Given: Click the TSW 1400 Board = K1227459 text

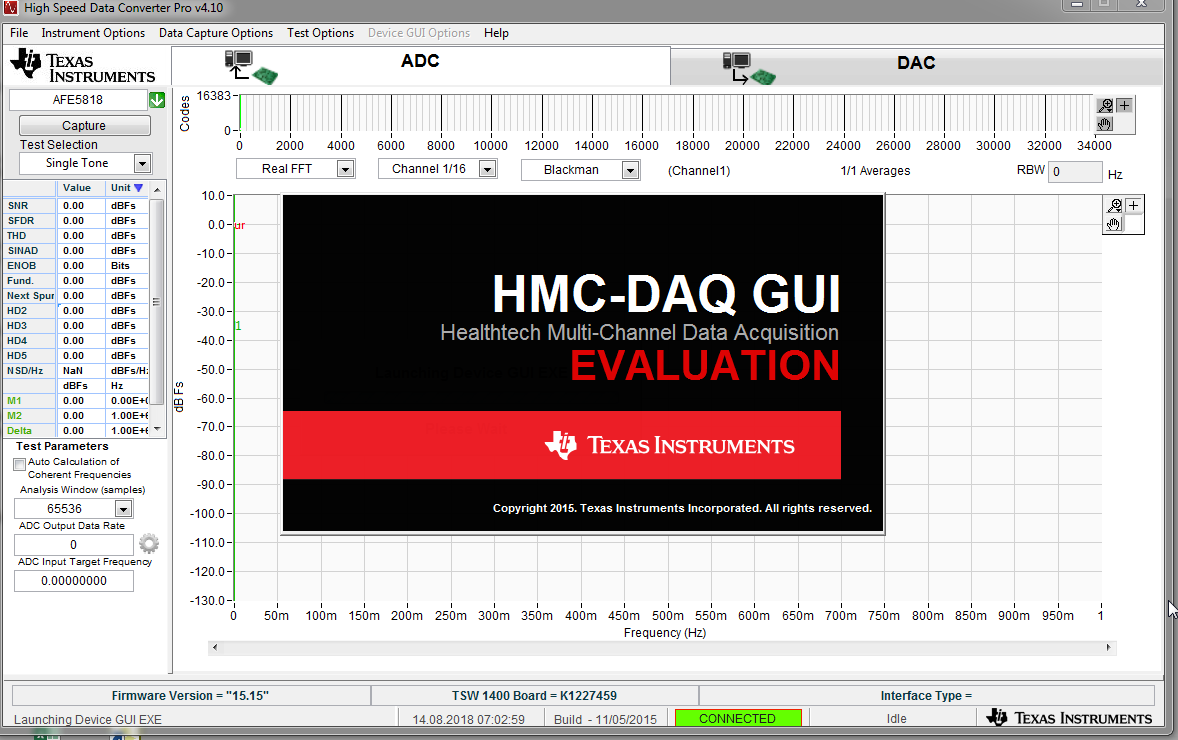Looking at the screenshot, I should tap(534, 696).
